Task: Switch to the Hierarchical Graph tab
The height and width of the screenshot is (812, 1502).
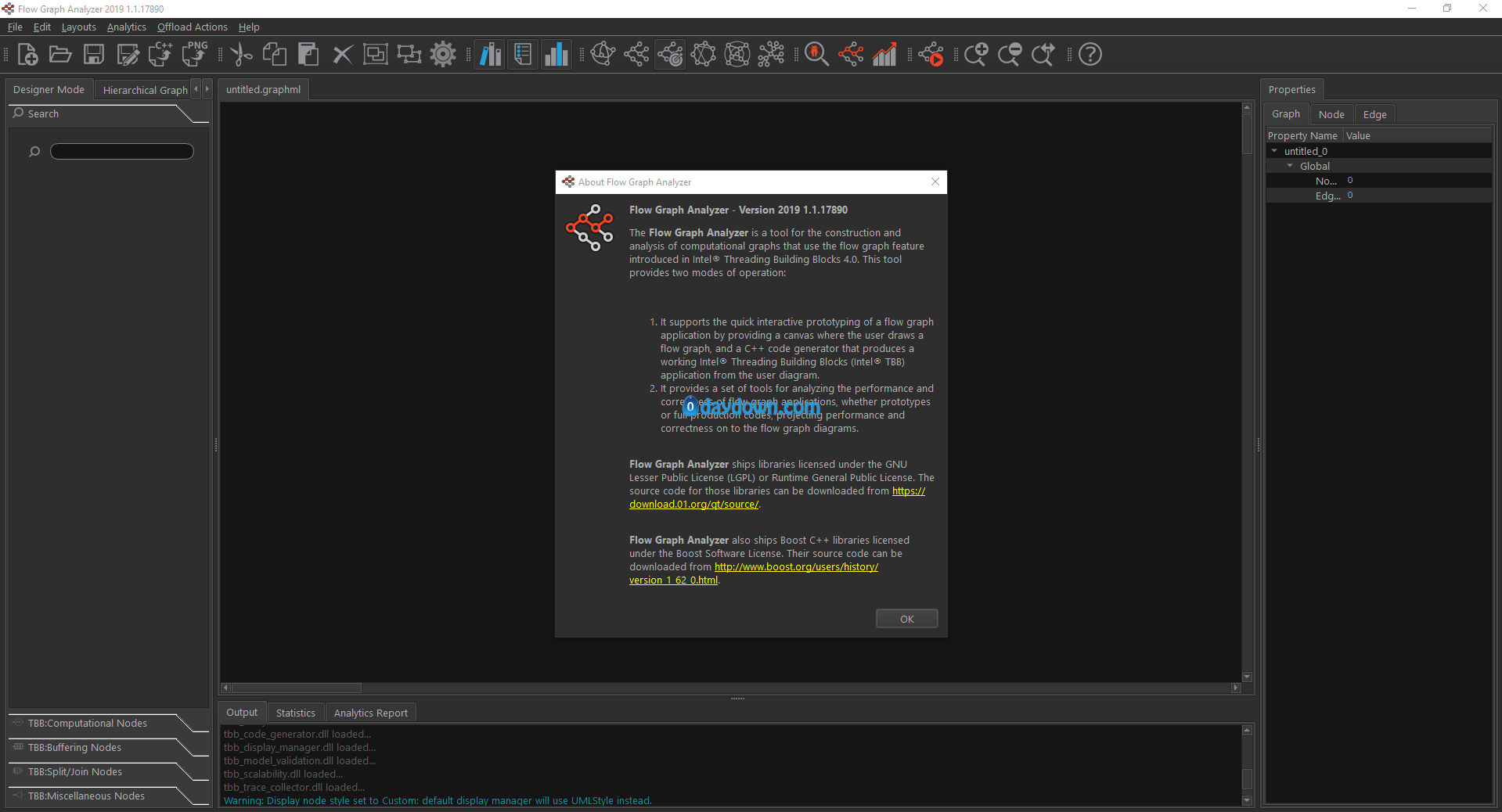Action: click(145, 90)
